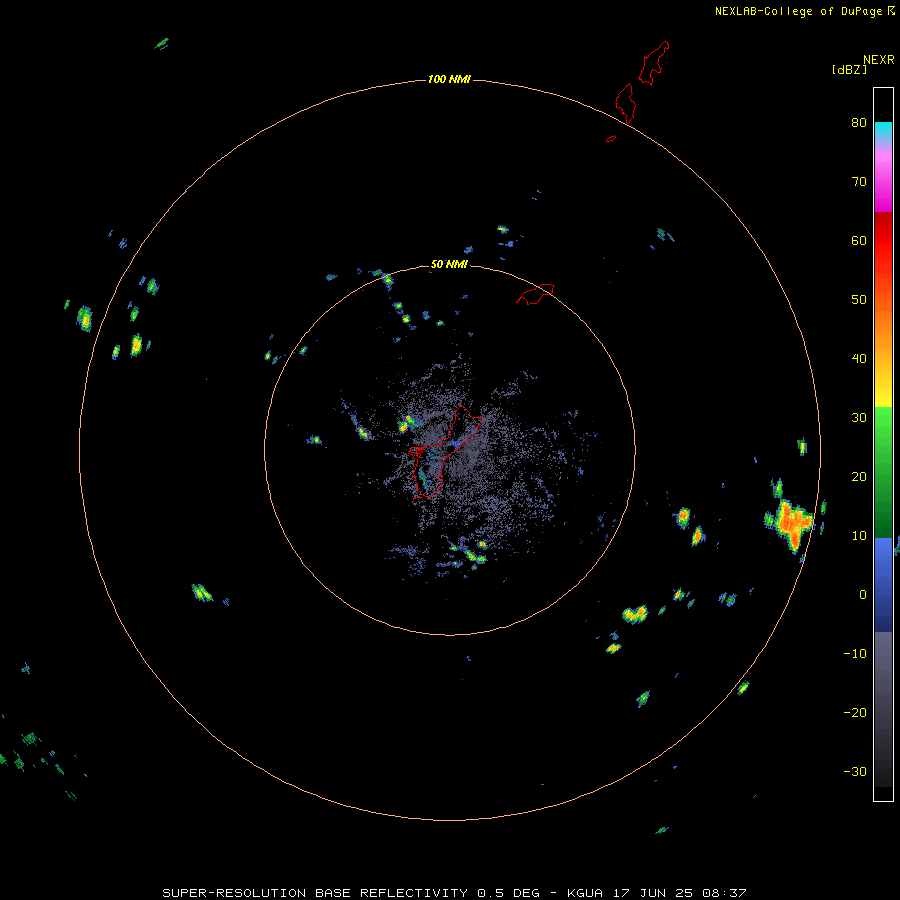900x900 pixels.
Task: Click the 40 value on the dBZ scale
Action: (859, 359)
